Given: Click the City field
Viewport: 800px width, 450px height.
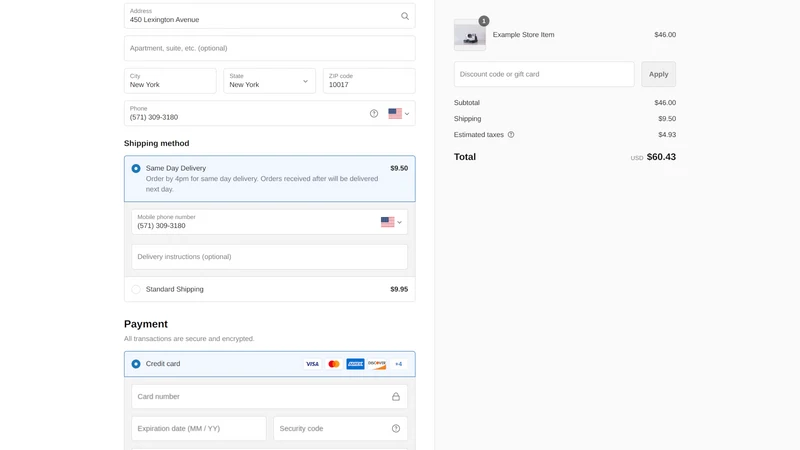Looking at the screenshot, I should click(x=170, y=81).
